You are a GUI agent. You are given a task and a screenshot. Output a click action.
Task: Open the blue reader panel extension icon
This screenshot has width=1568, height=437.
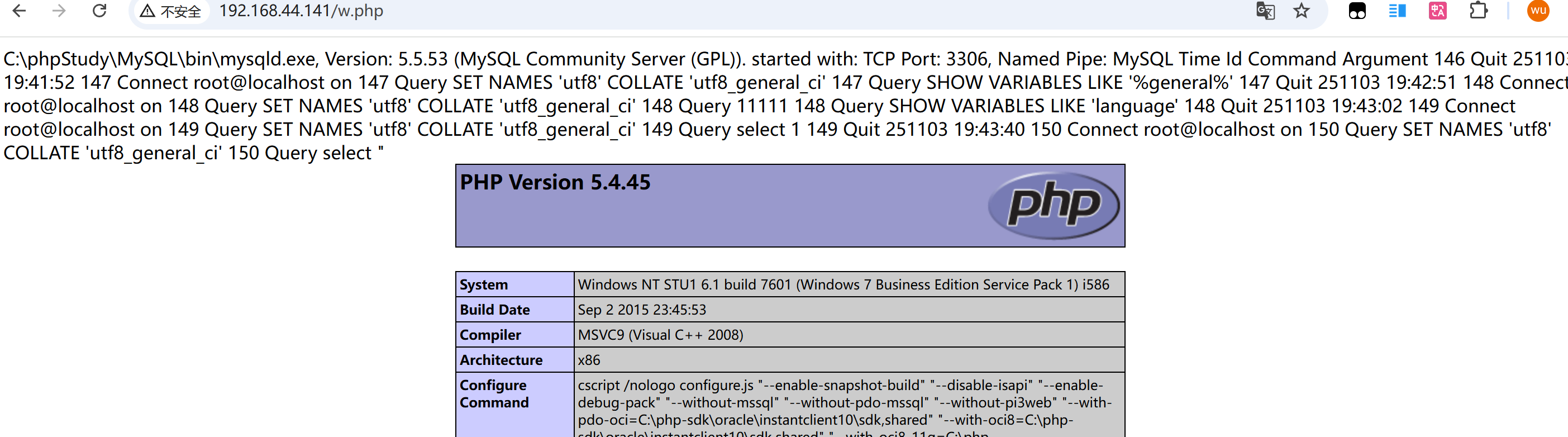point(1397,11)
